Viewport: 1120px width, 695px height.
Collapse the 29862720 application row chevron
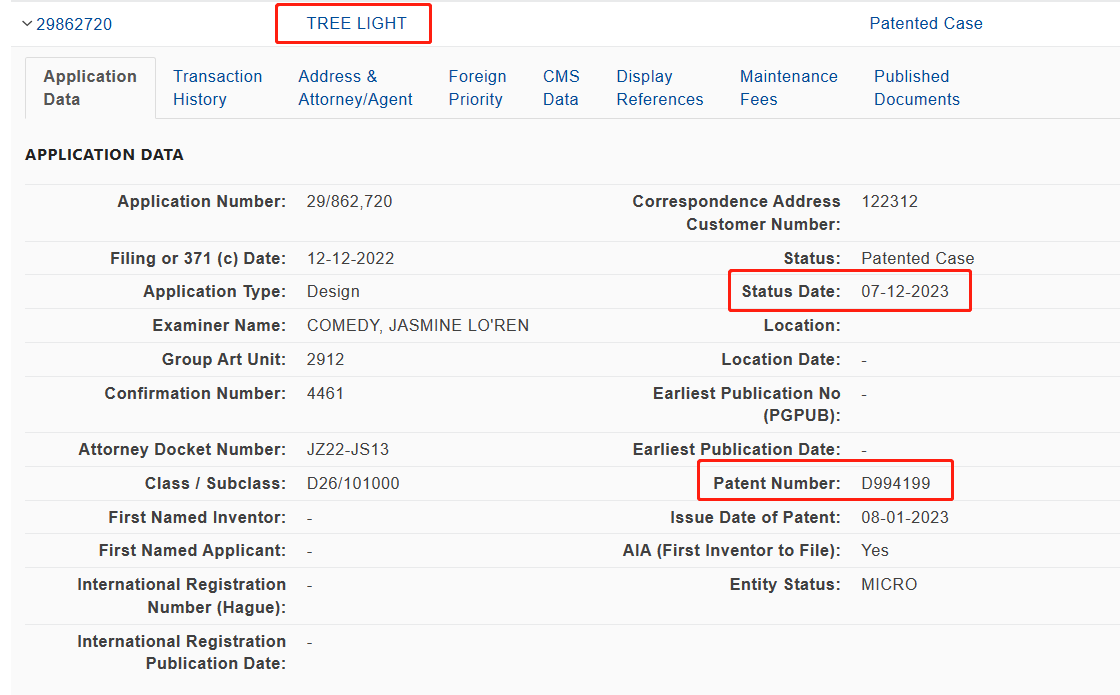(x=27, y=24)
